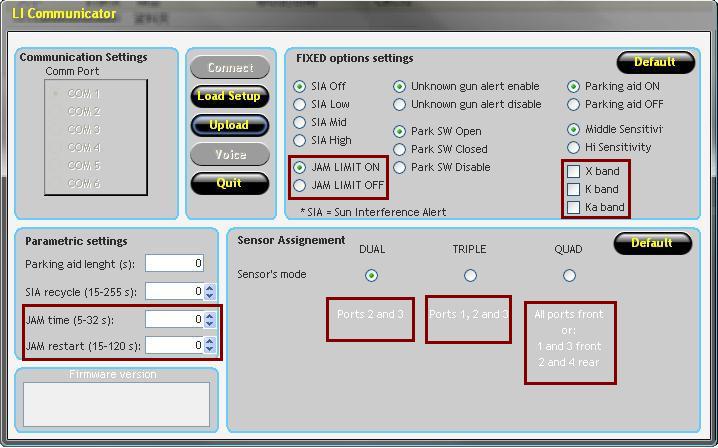Screen dimensions: 718x448
Task: Increase SIA recycle value with up arrow
Action: (x=210, y=288)
